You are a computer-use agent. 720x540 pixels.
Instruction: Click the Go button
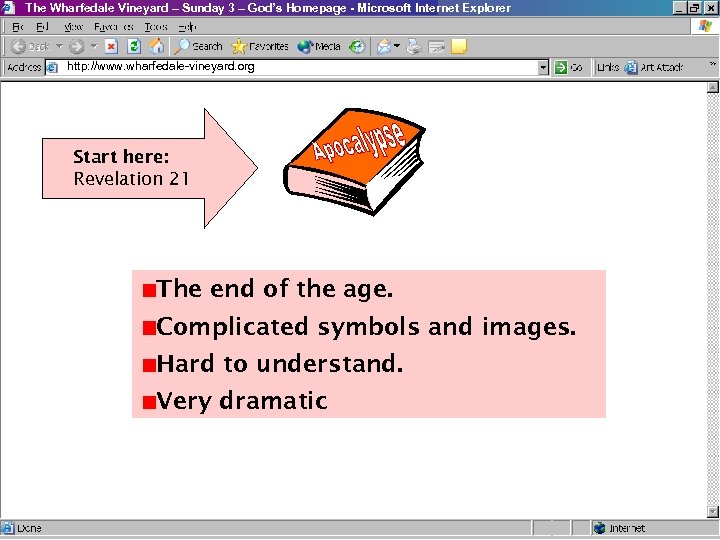point(568,68)
